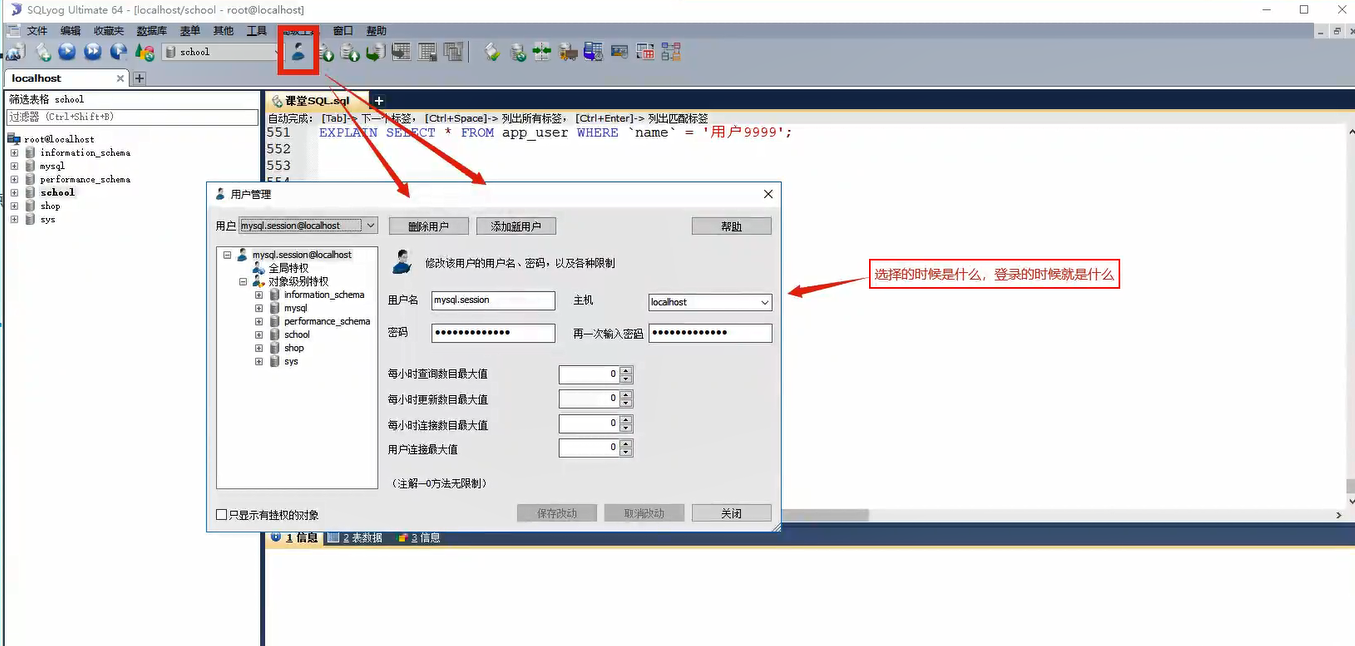Click the scheduled backup icon with clock
The image size is (1355, 646).
[592, 52]
